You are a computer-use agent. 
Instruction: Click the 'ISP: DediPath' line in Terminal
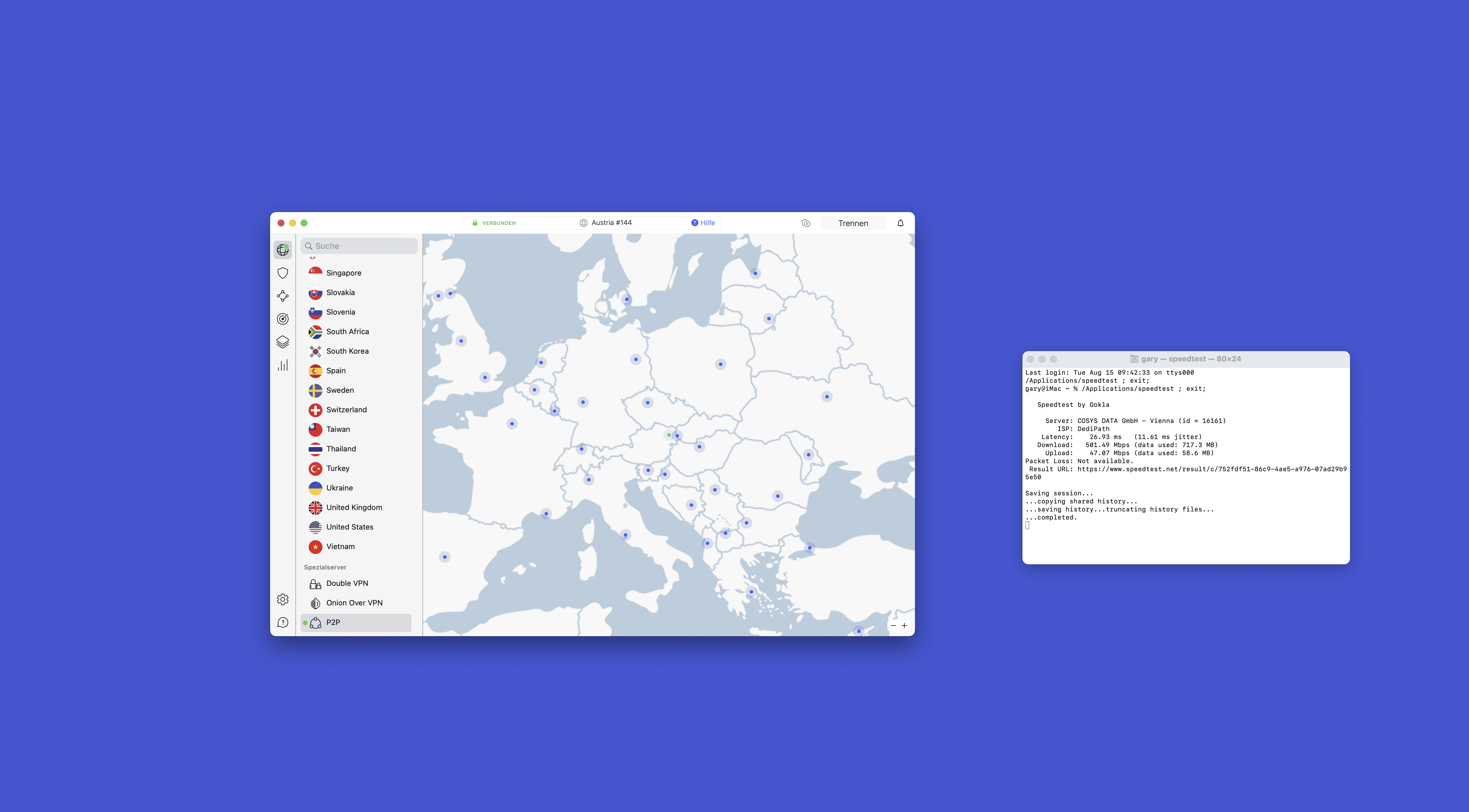click(x=1083, y=429)
